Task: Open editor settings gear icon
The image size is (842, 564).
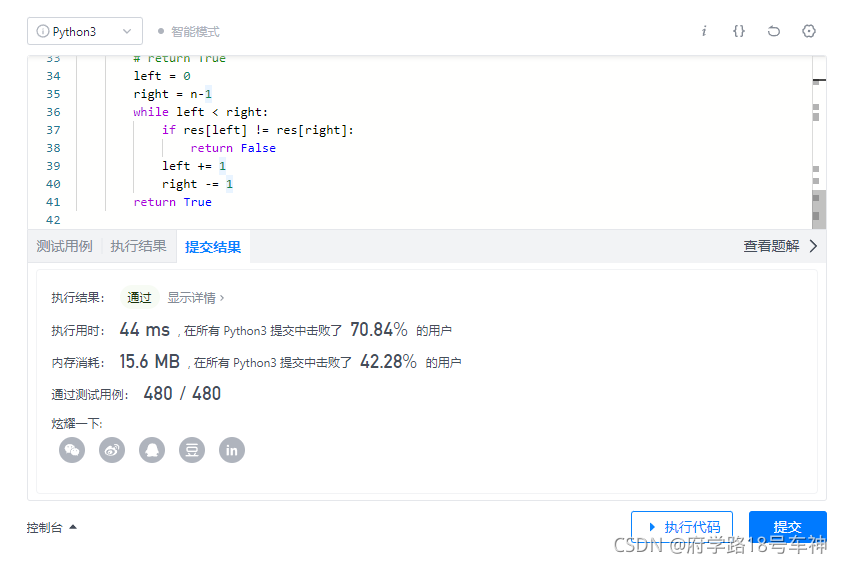Action: pos(809,31)
